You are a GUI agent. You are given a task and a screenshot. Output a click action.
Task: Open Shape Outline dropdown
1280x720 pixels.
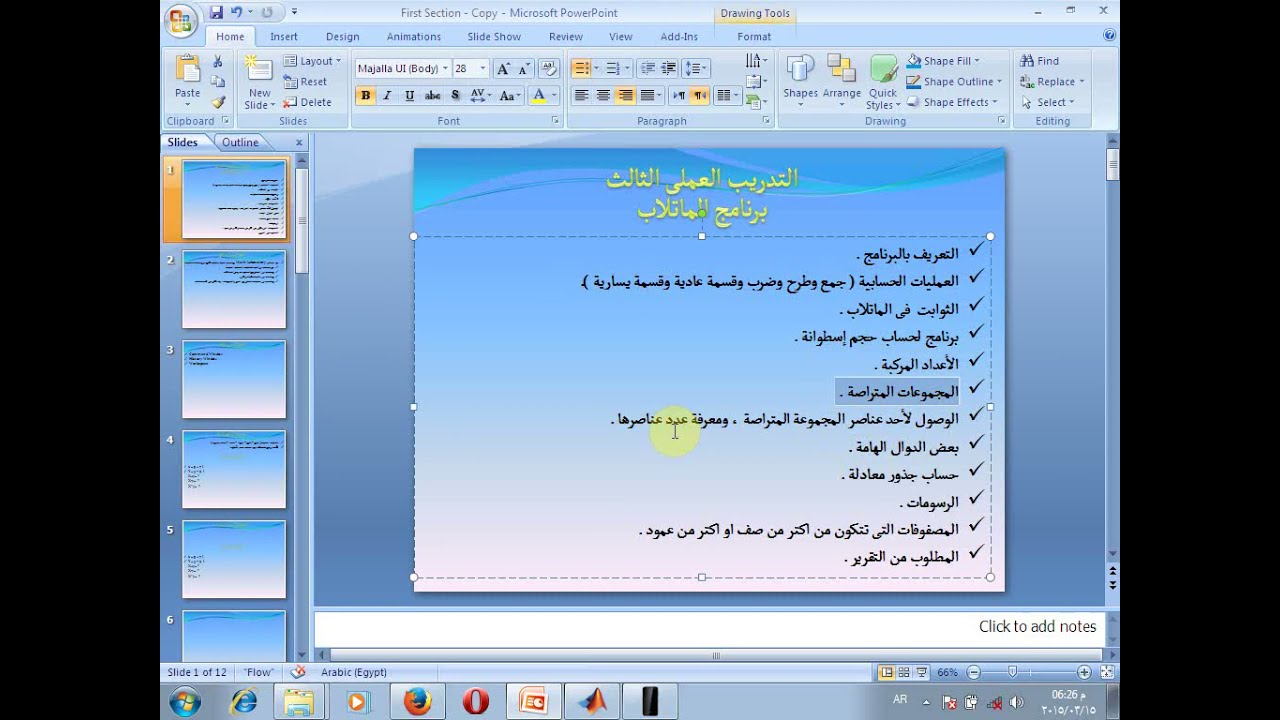(954, 82)
